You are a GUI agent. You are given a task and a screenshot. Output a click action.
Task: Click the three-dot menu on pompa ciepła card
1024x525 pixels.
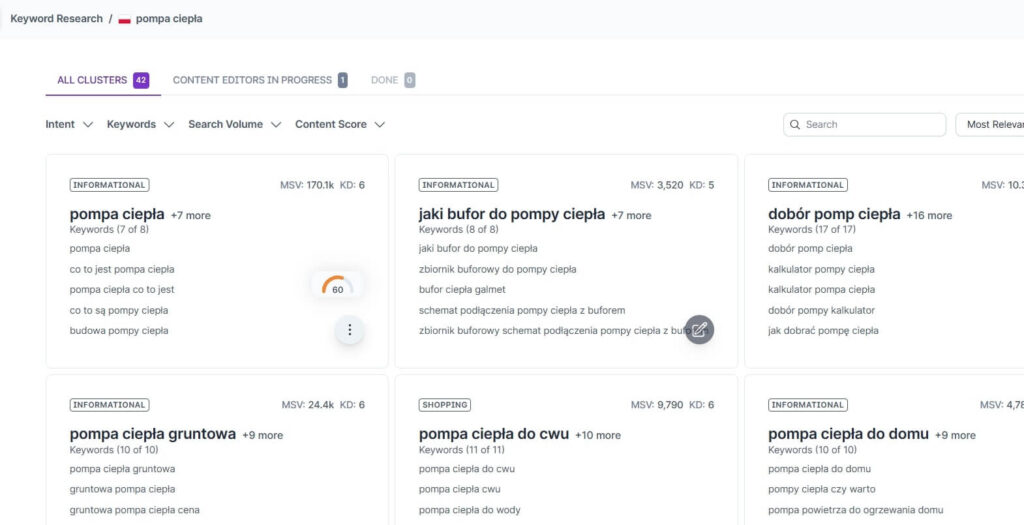pos(349,330)
